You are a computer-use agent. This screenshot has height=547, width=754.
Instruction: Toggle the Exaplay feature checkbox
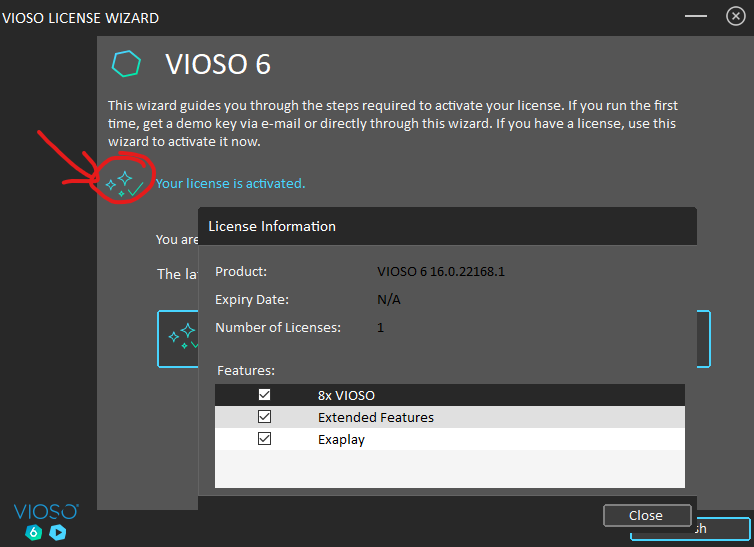(264, 439)
